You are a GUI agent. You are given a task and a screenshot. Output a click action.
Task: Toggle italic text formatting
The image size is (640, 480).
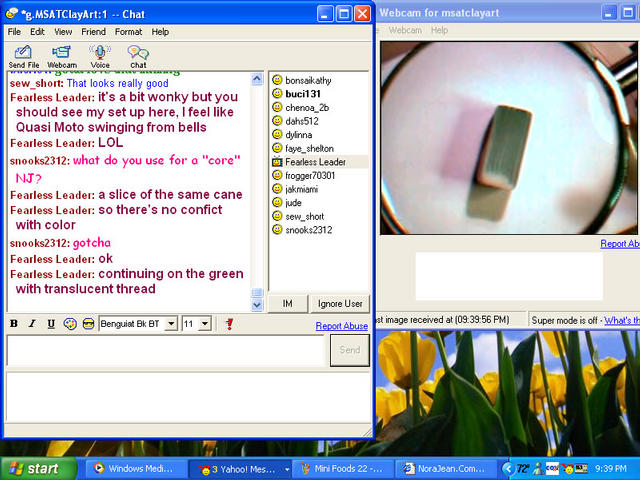pos(32,324)
